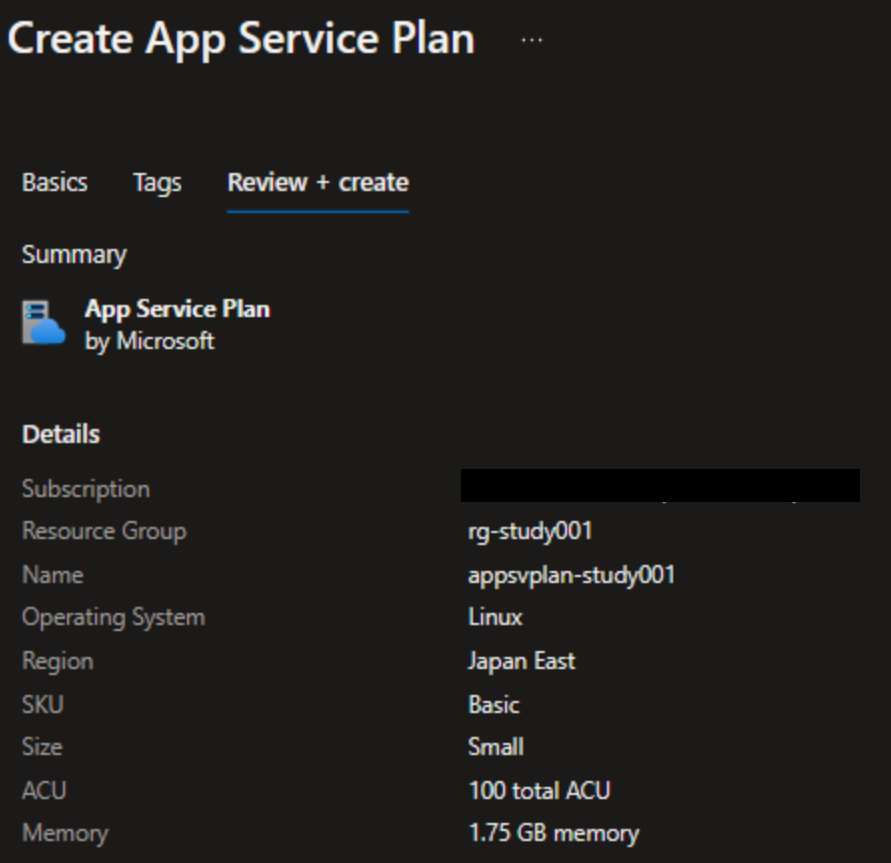
Task: Click the Create App Service Plan title
Action: 241,39
